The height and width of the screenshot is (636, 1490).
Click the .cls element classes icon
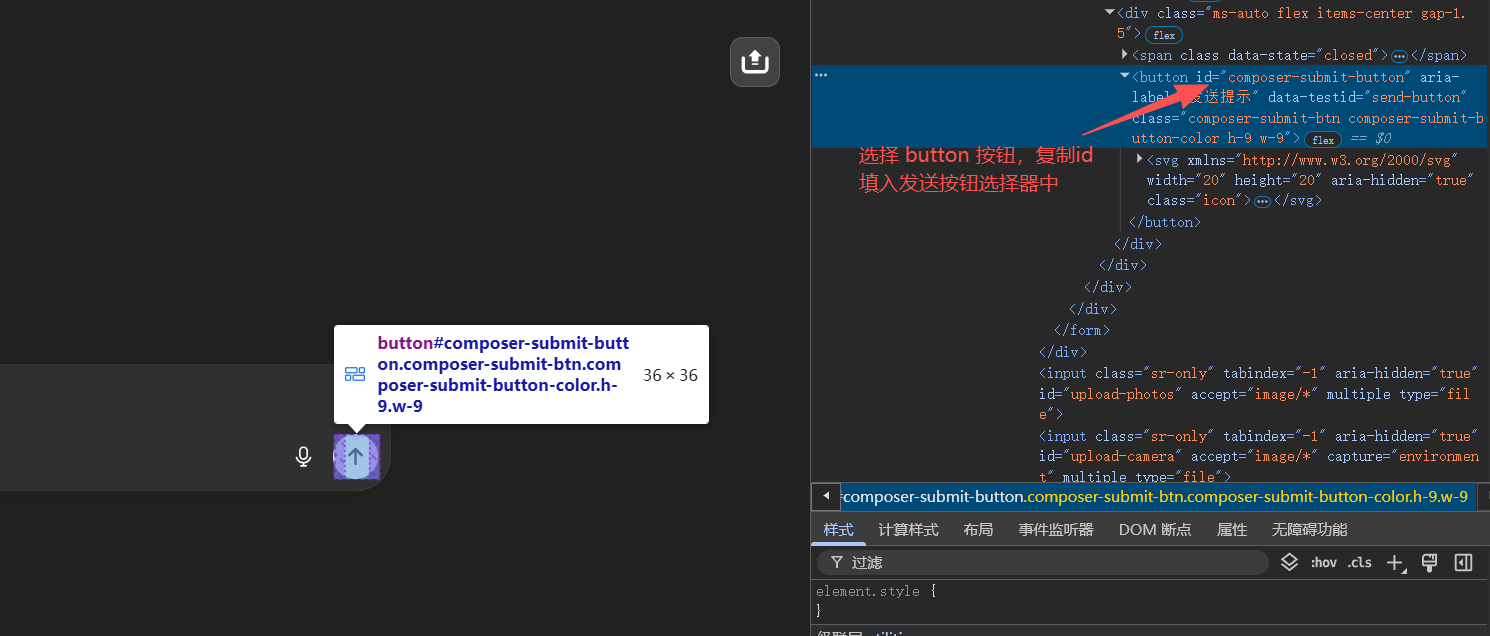point(1359,562)
